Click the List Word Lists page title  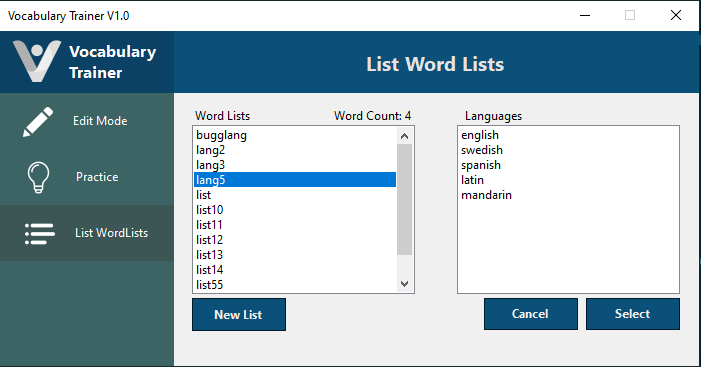(435, 64)
